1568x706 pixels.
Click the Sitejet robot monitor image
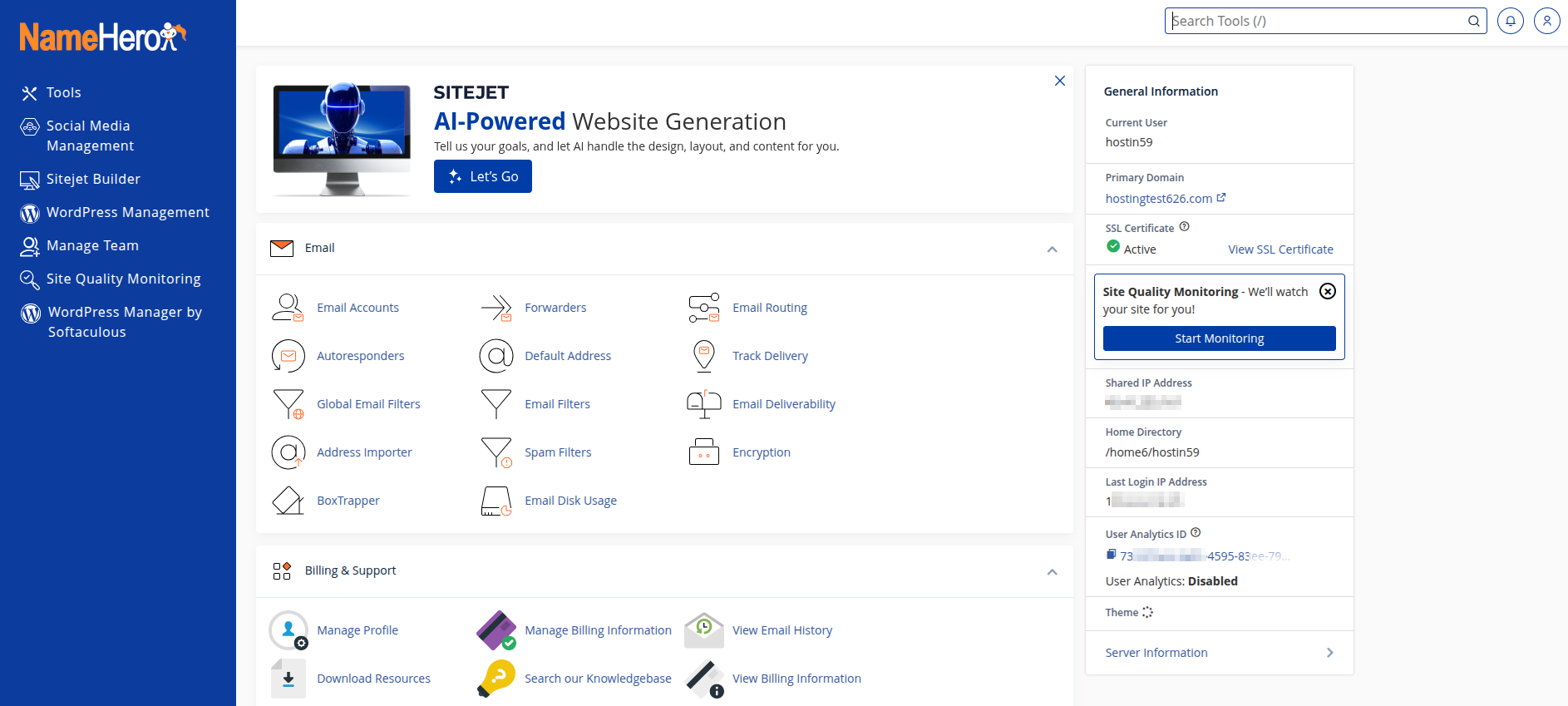click(x=342, y=140)
